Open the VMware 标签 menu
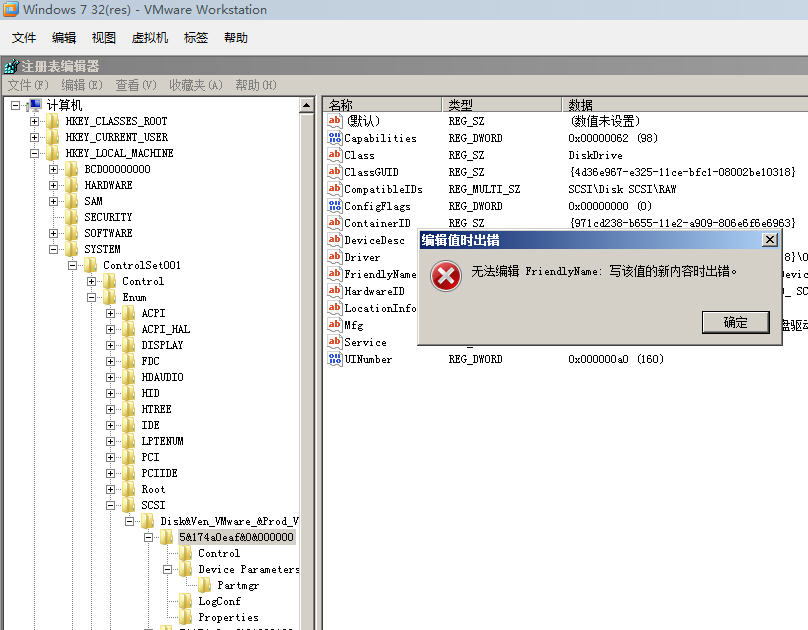The width and height of the screenshot is (808, 630). (x=196, y=38)
